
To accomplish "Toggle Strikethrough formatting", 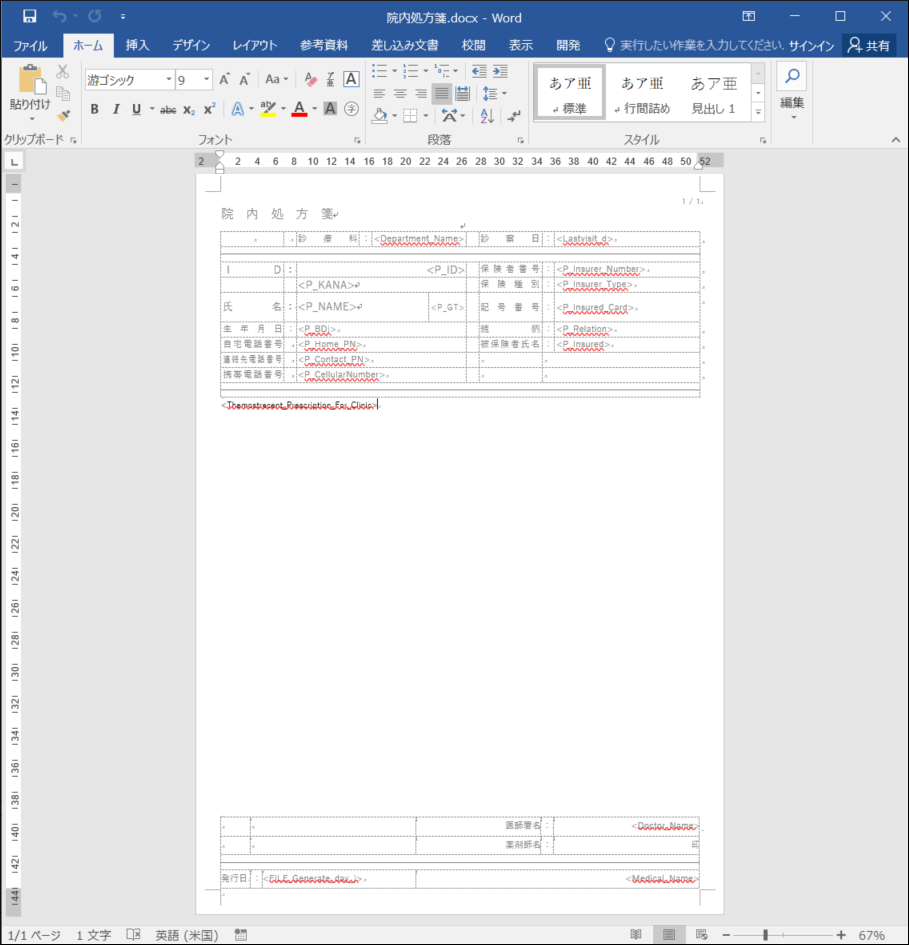I will pyautogui.click(x=168, y=109).
